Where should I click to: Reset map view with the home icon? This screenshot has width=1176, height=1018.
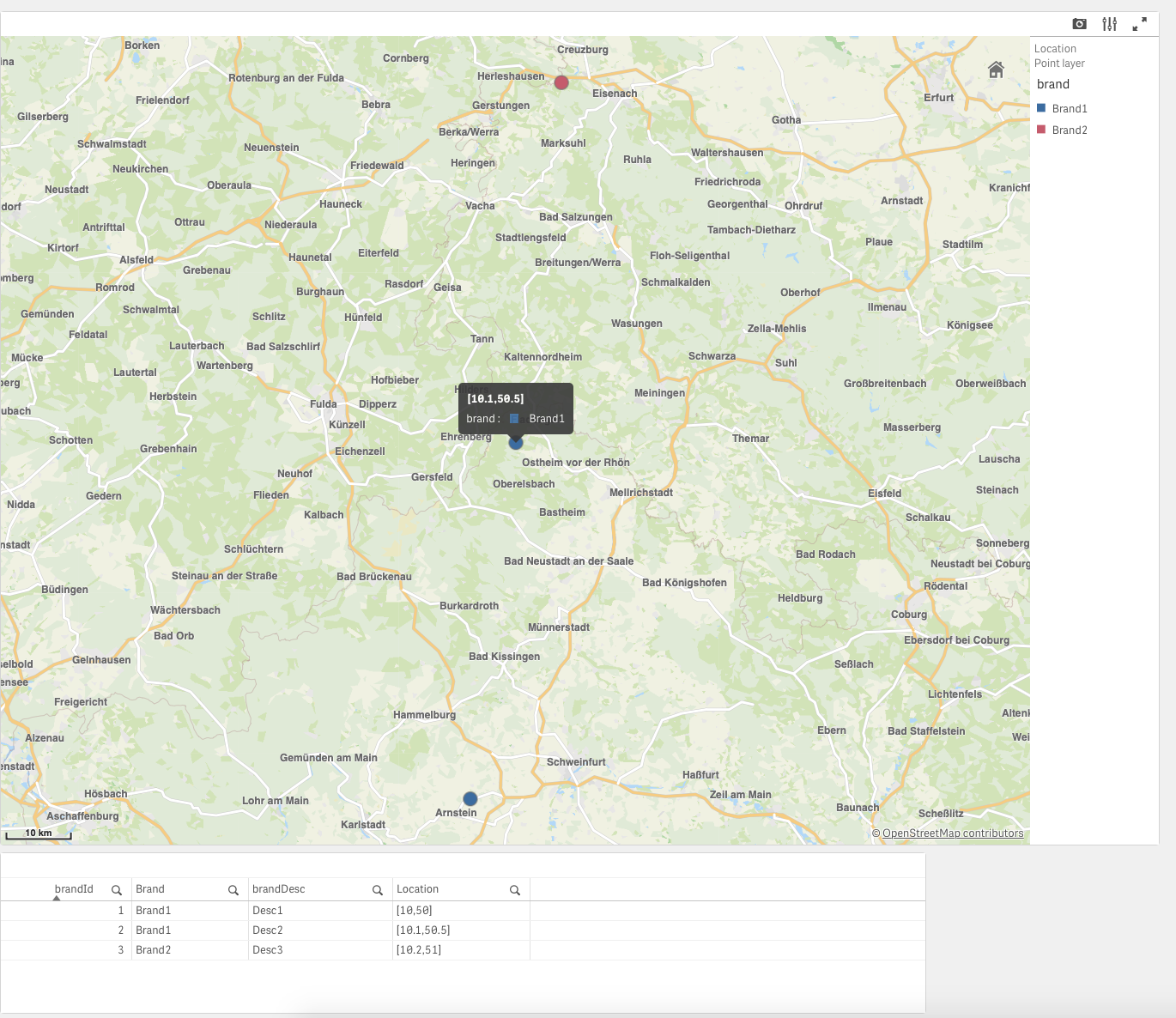pos(996,70)
